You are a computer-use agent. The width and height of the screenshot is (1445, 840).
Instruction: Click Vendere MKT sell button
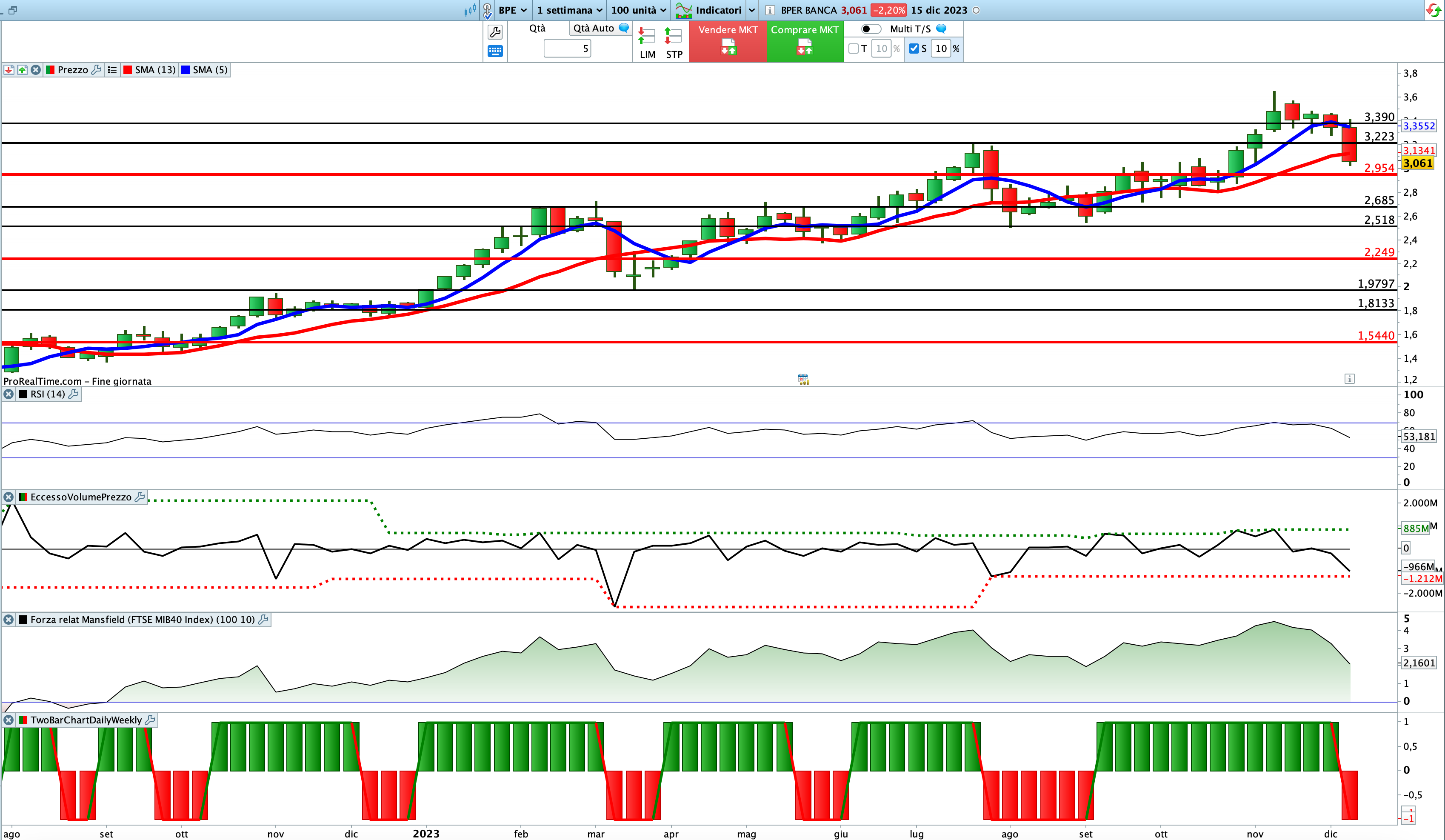pyautogui.click(x=728, y=41)
